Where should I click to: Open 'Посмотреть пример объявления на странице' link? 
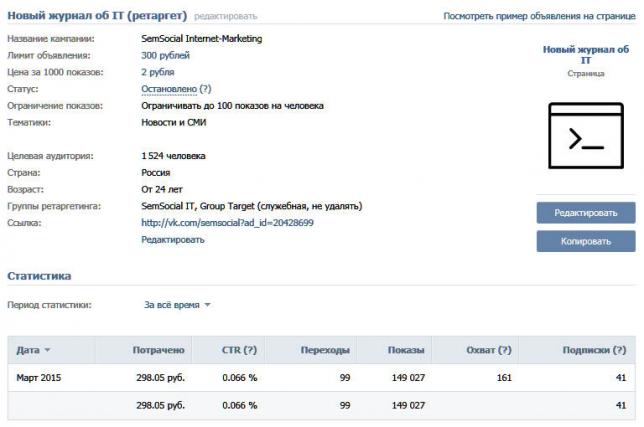click(x=539, y=16)
